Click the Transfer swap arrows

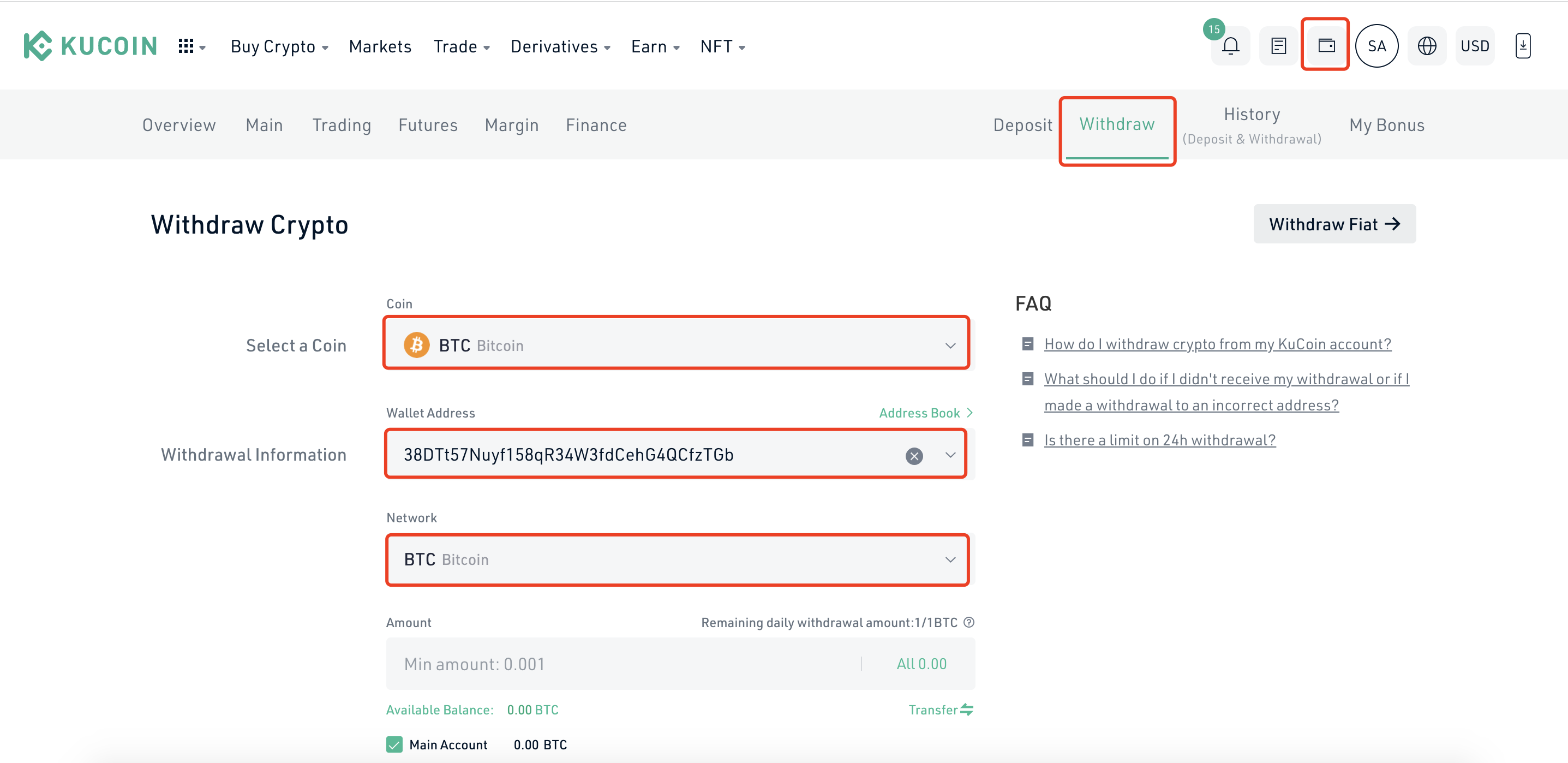point(967,710)
